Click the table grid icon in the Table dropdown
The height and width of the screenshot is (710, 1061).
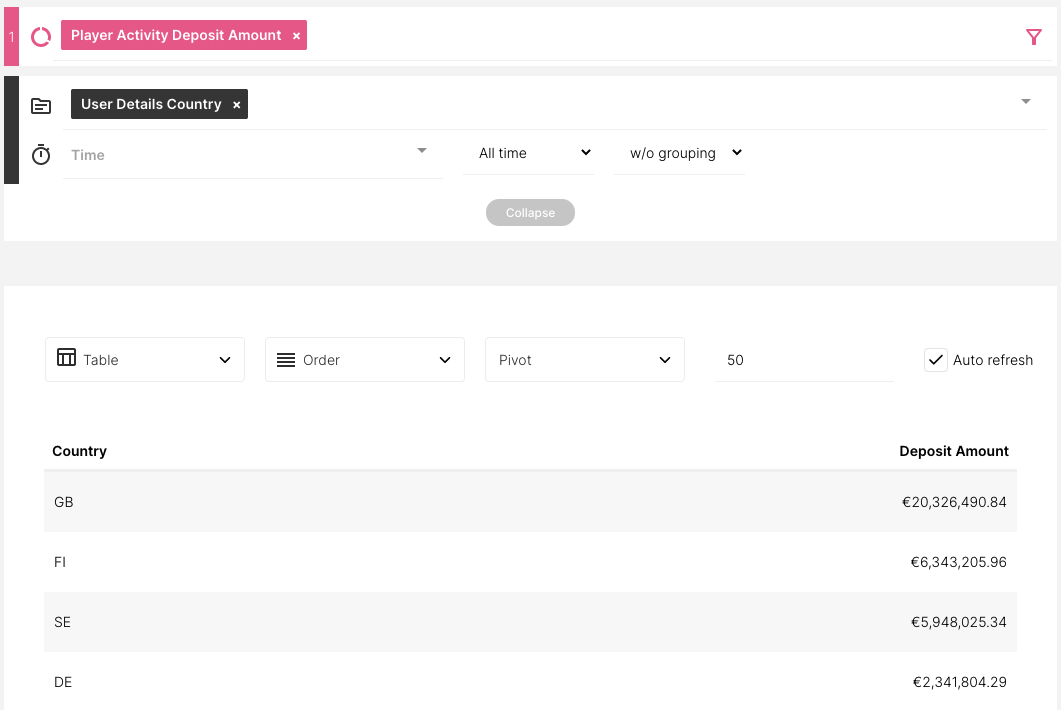point(66,357)
